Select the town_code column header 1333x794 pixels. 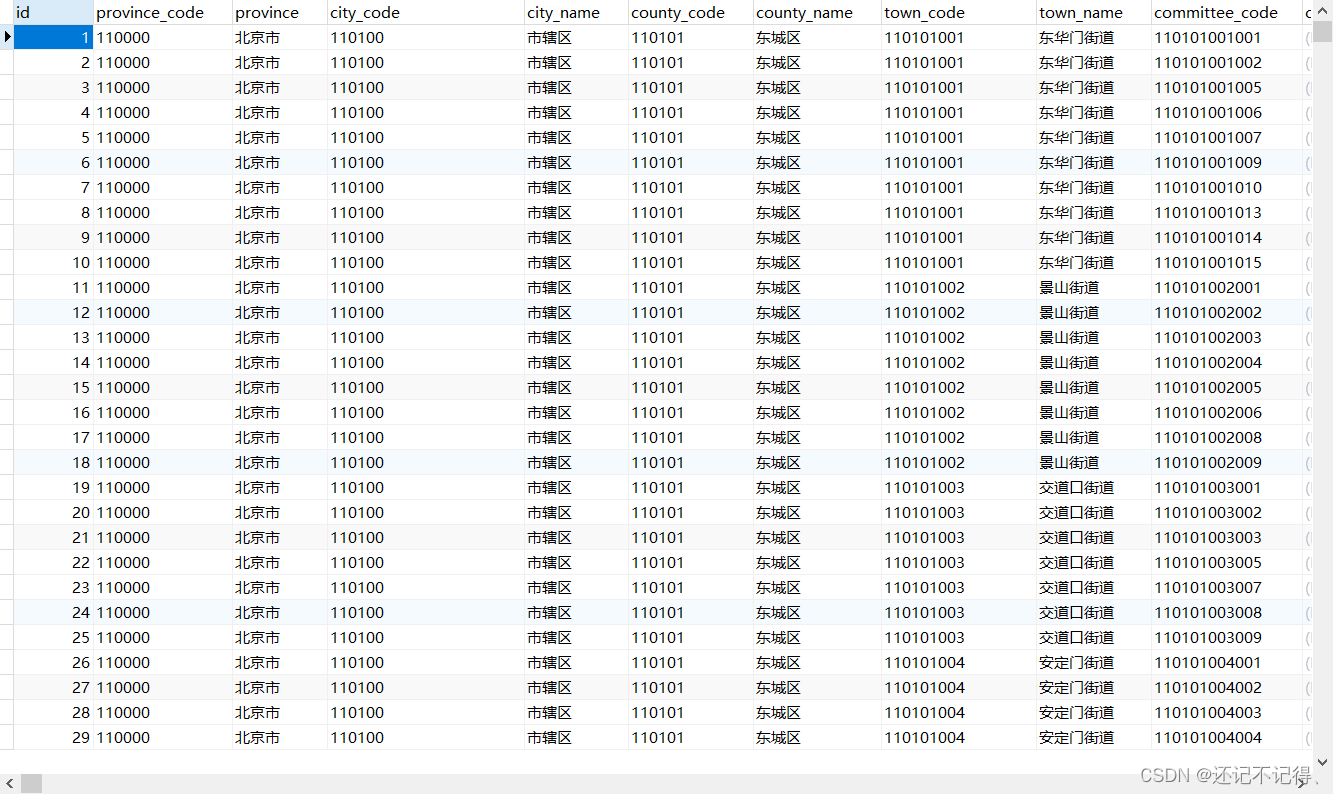tap(958, 12)
